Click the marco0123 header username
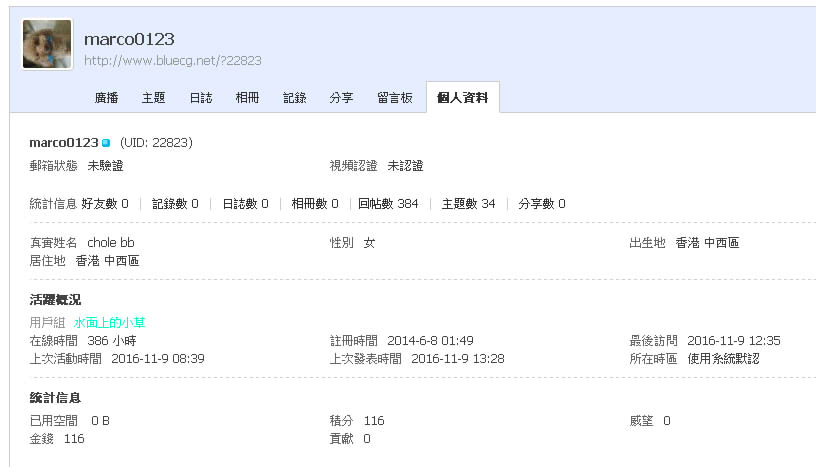The width and height of the screenshot is (816, 467). tap(129, 39)
